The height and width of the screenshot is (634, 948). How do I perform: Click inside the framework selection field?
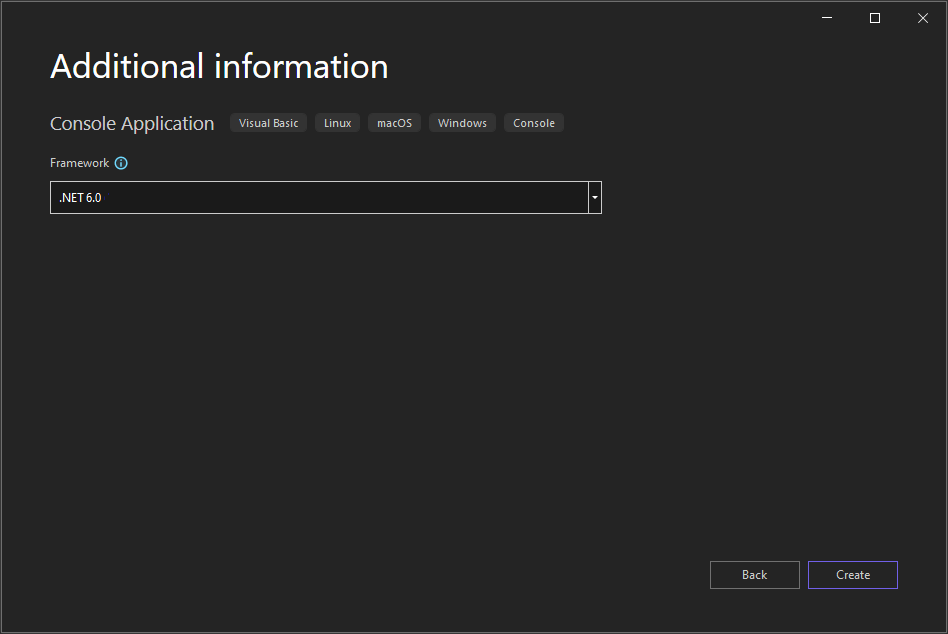(300, 197)
